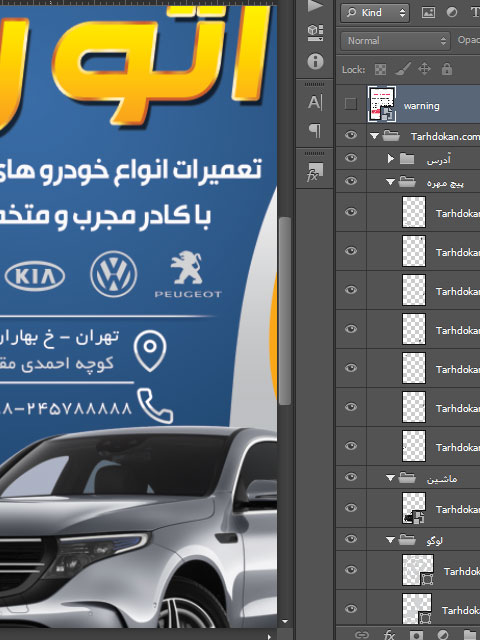The height and width of the screenshot is (640, 480).
Task: Lock layer position icon
Action: pos(424,69)
